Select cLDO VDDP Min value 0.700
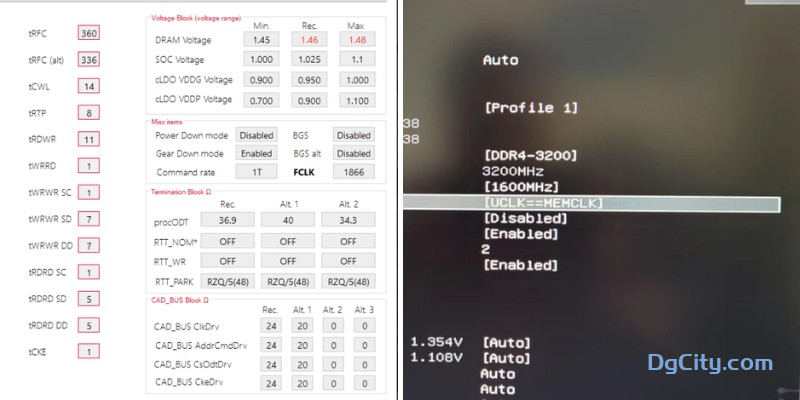 tap(261, 100)
